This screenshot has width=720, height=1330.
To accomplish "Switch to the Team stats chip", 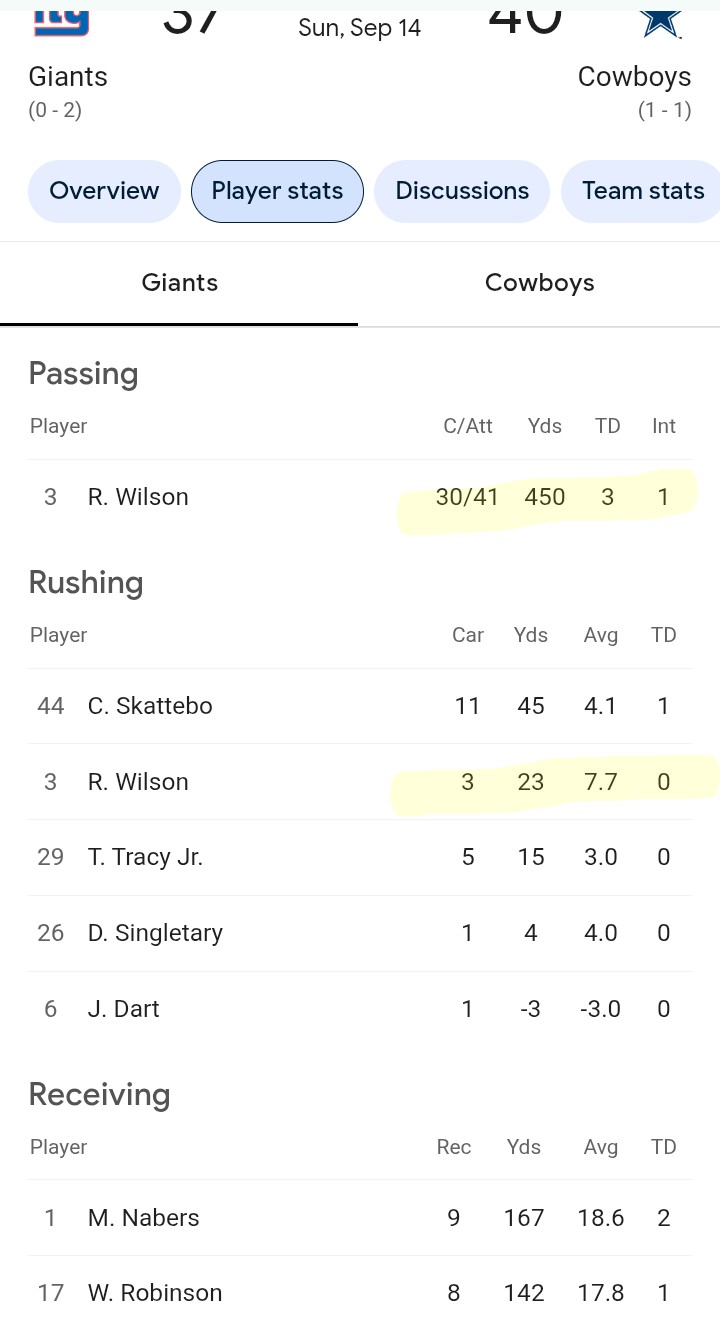I will [x=642, y=191].
